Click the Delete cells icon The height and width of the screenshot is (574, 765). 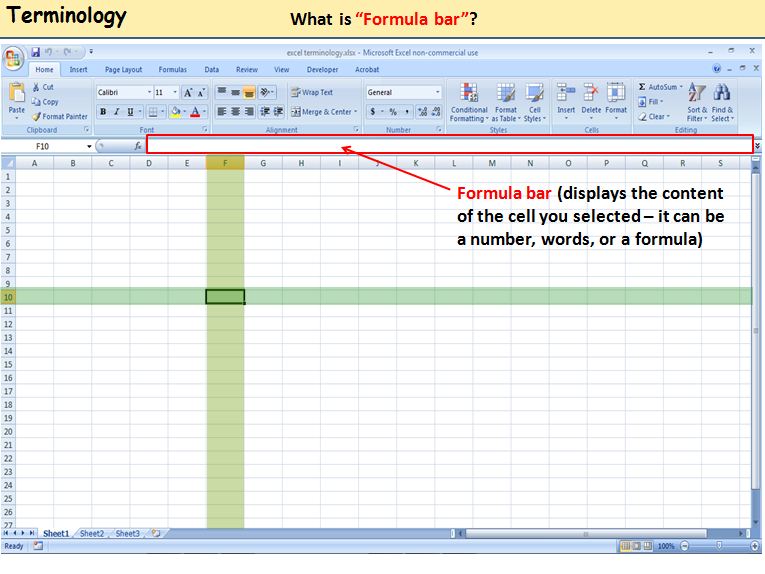pos(591,93)
